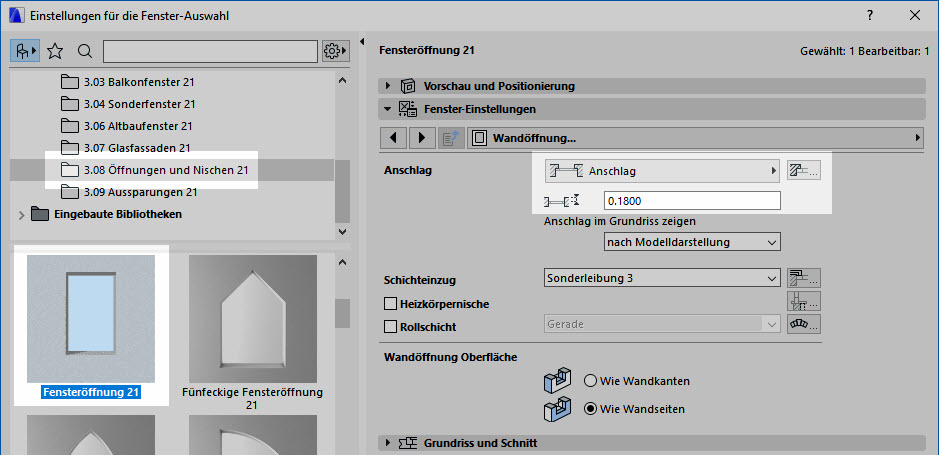Click the Fensteröffnung 21 name label
The image size is (939, 455).
click(91, 392)
